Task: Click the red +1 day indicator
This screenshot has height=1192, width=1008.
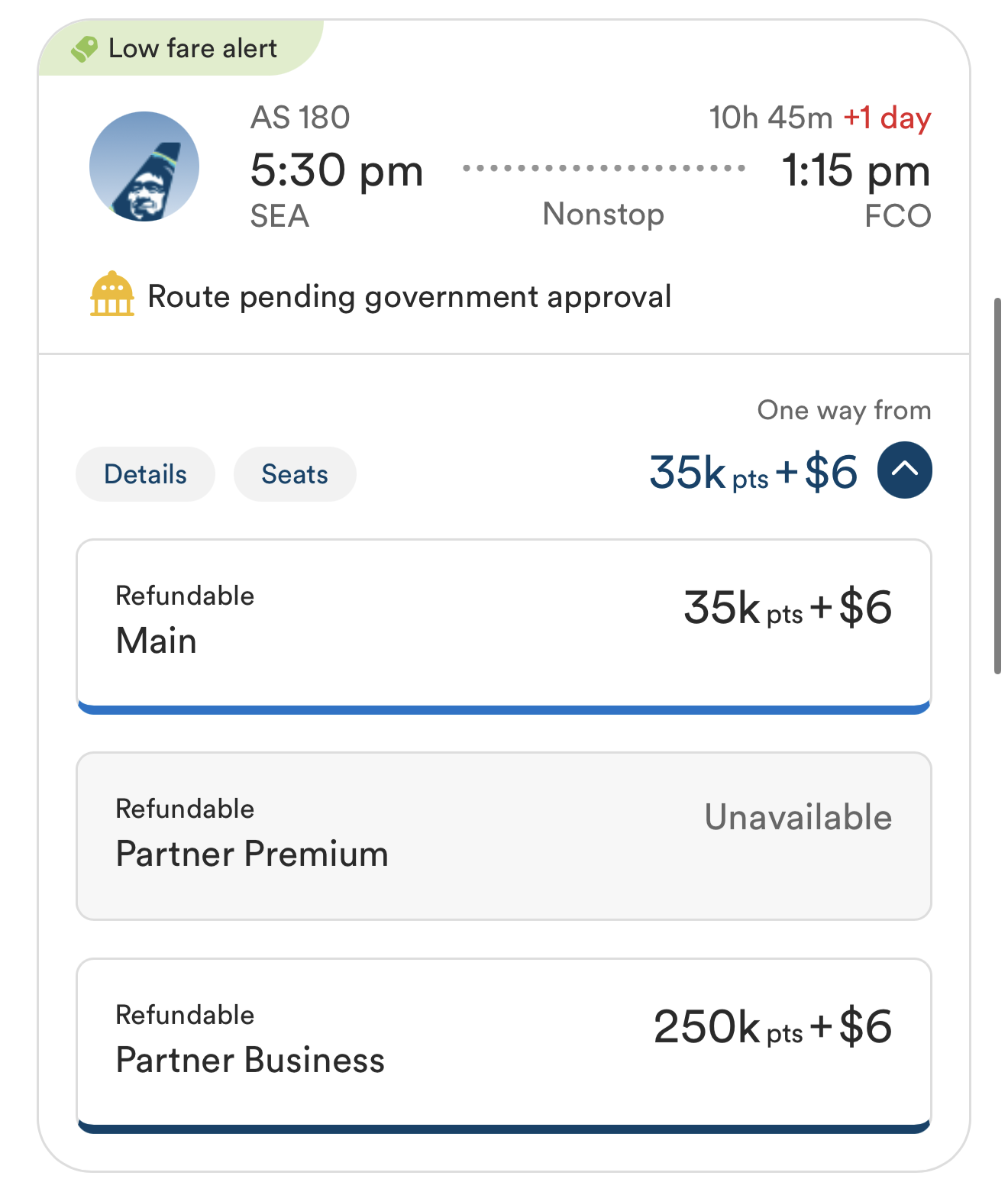Action: coord(887,118)
